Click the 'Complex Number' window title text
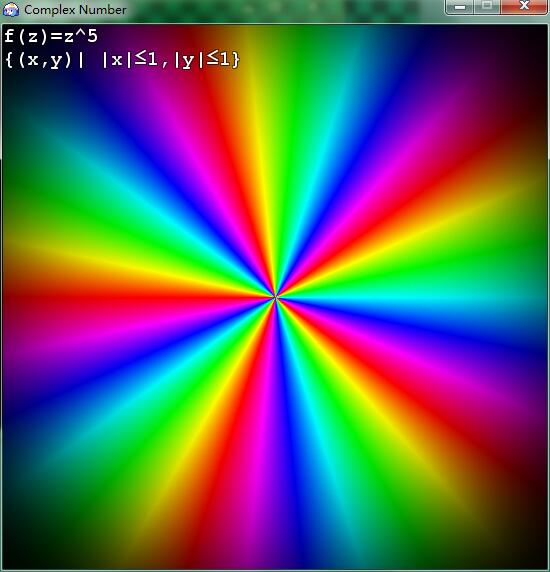The height and width of the screenshot is (572, 550). click(75, 10)
